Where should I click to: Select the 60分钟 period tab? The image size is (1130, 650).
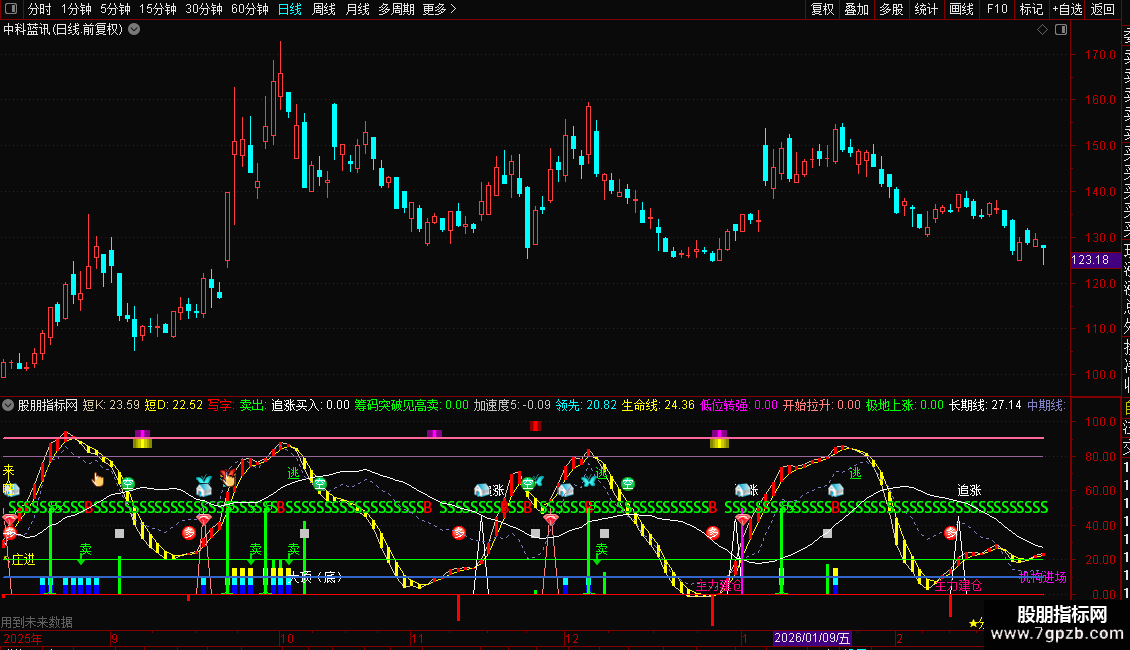pyautogui.click(x=249, y=9)
